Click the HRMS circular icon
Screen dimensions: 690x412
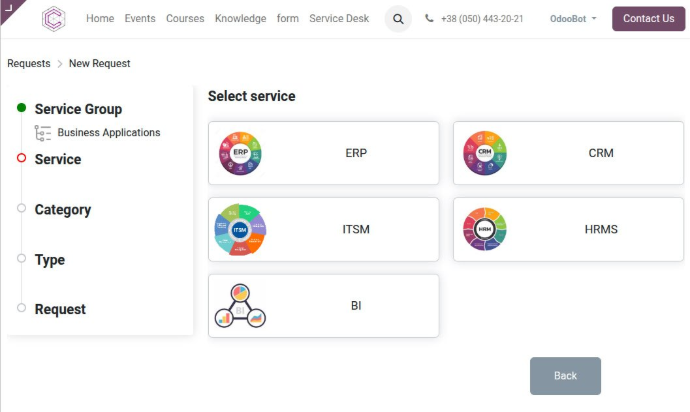pos(484,229)
